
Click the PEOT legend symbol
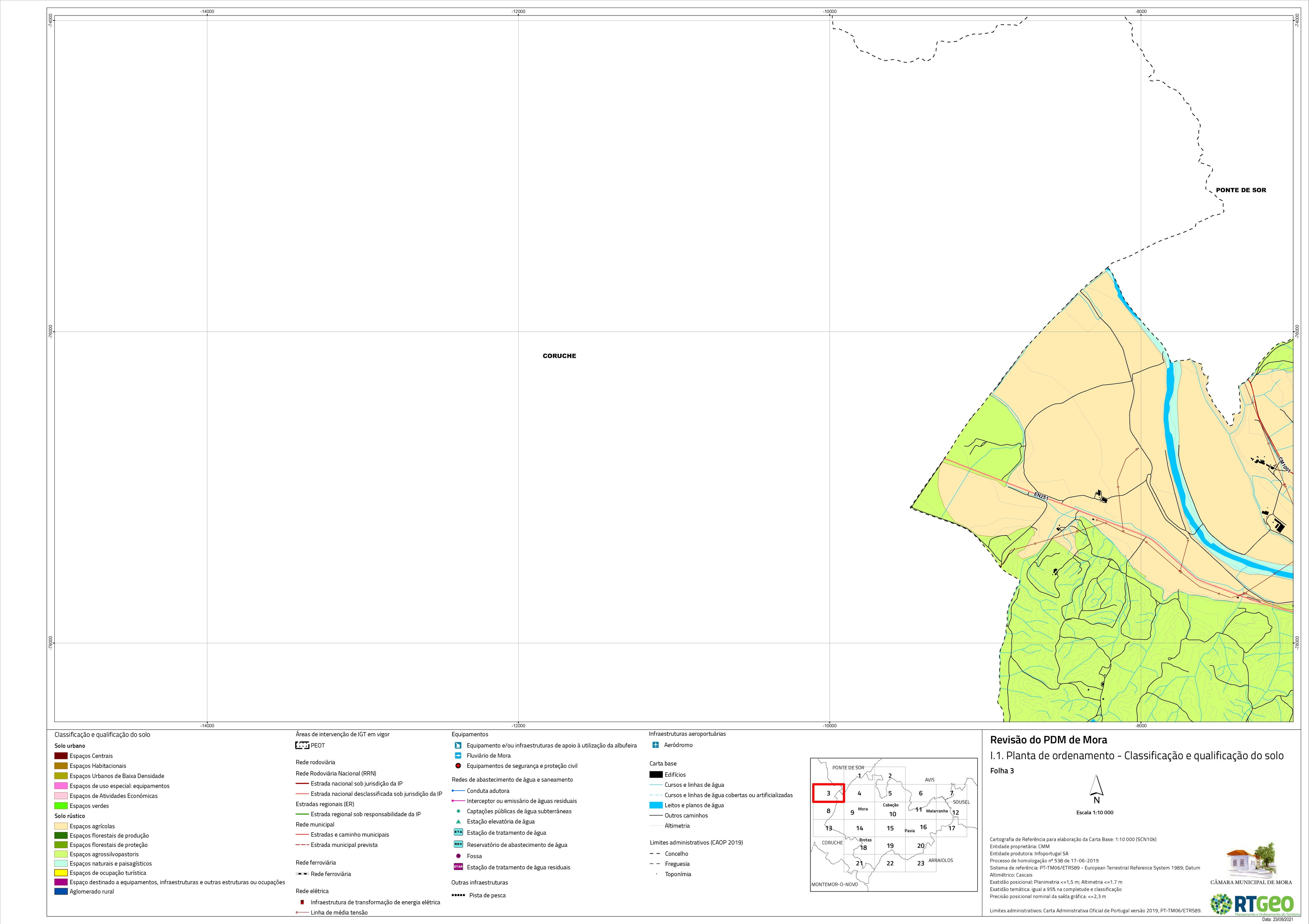point(302,745)
